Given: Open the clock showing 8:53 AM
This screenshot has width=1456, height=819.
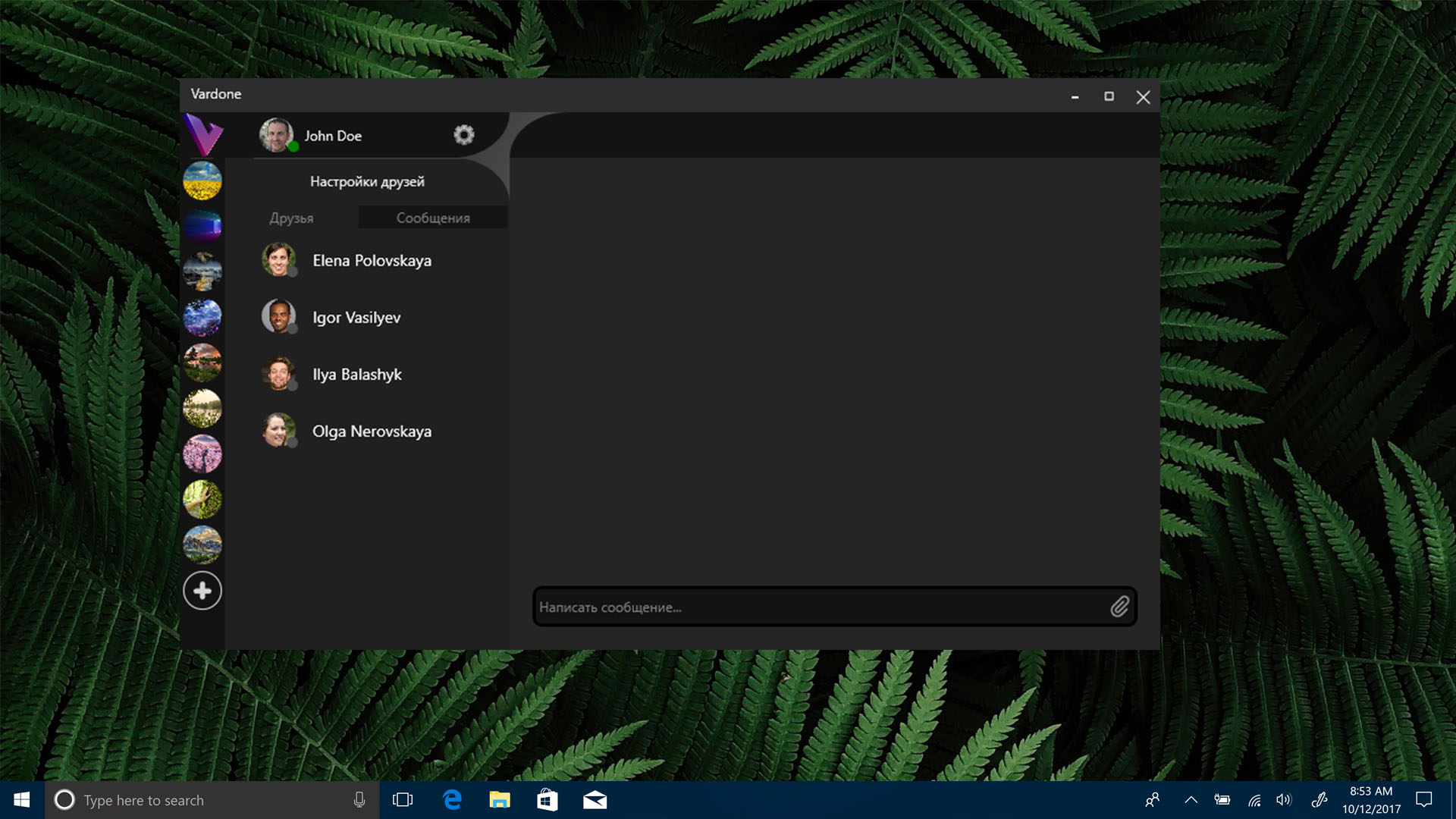Looking at the screenshot, I should (x=1371, y=800).
